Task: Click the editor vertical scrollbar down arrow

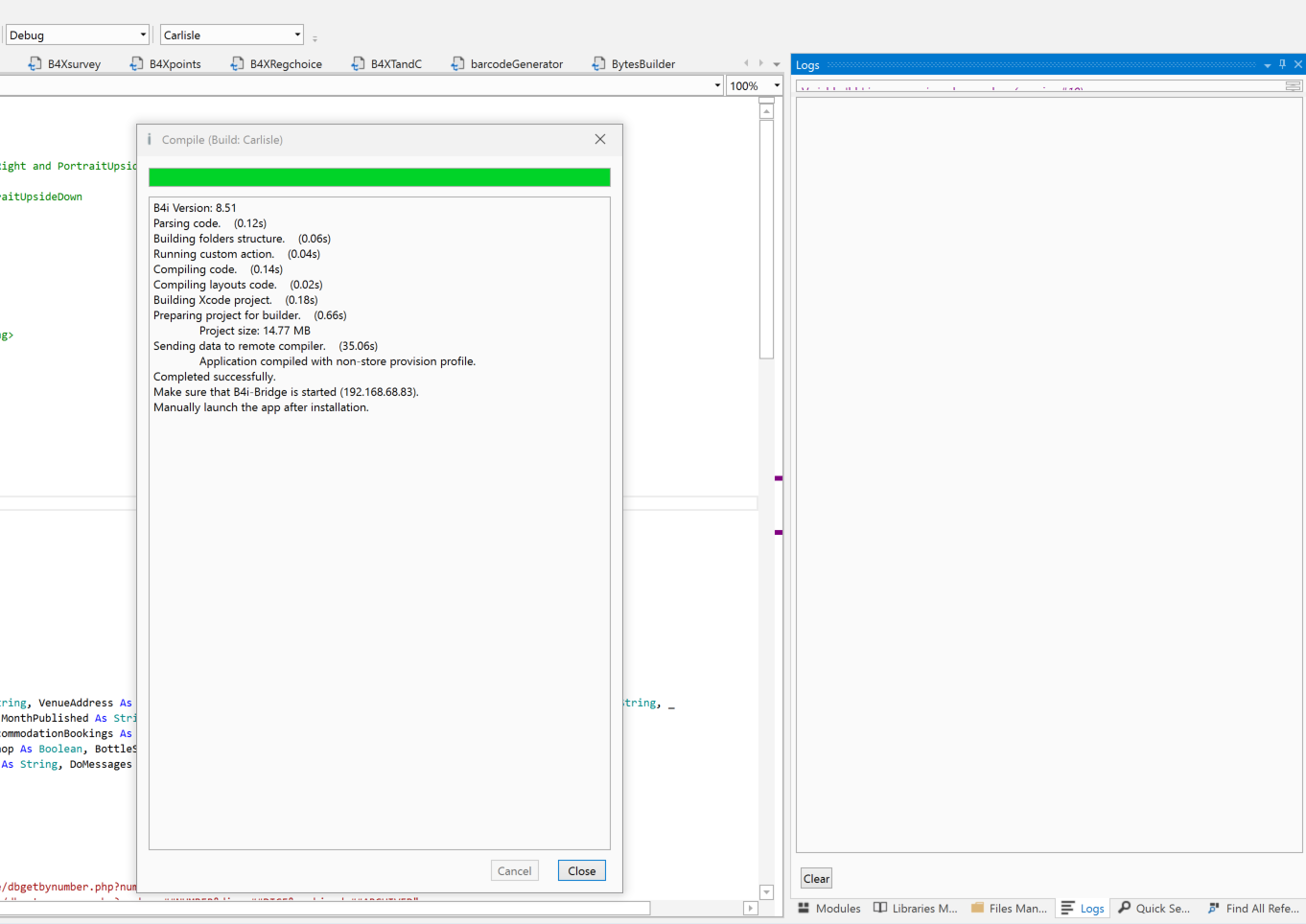Action: click(x=766, y=892)
